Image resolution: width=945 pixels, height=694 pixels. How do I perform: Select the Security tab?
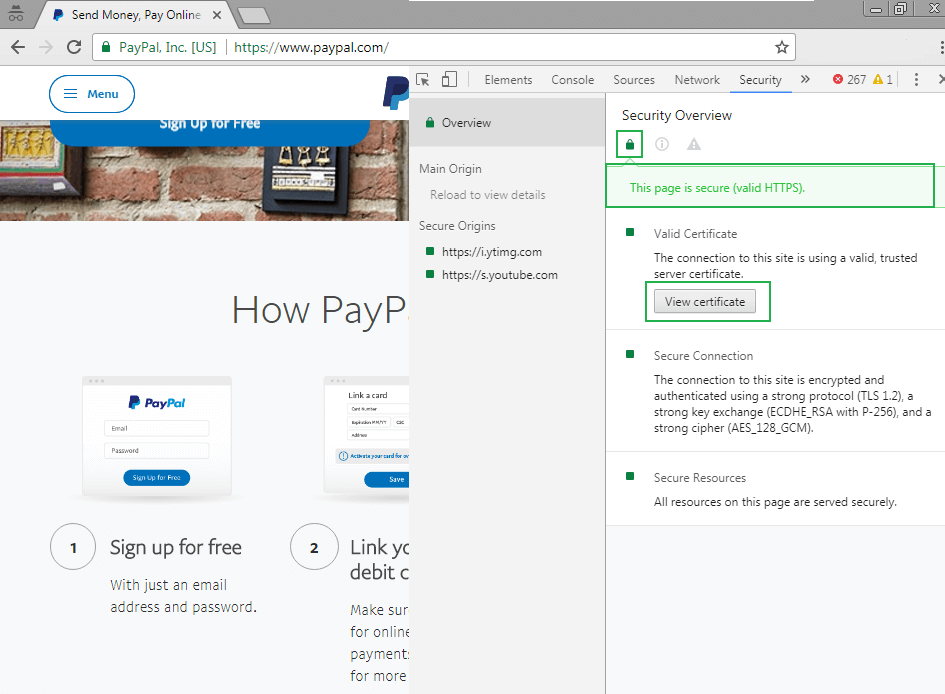(x=761, y=80)
